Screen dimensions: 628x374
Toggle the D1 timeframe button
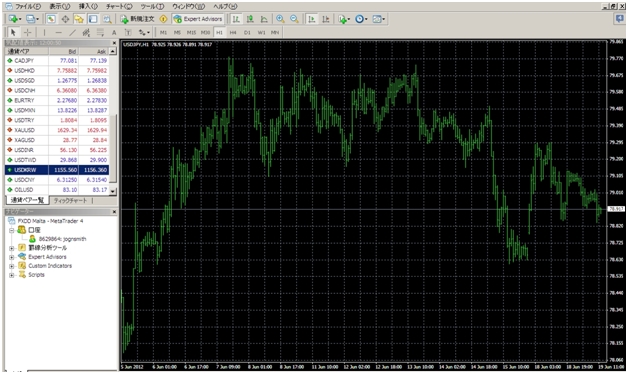point(247,32)
